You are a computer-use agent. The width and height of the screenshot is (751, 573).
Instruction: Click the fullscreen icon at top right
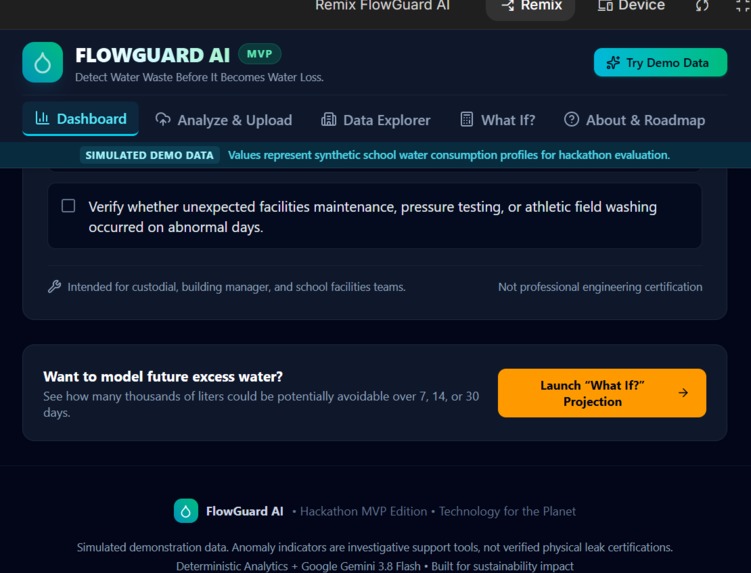coord(743,6)
